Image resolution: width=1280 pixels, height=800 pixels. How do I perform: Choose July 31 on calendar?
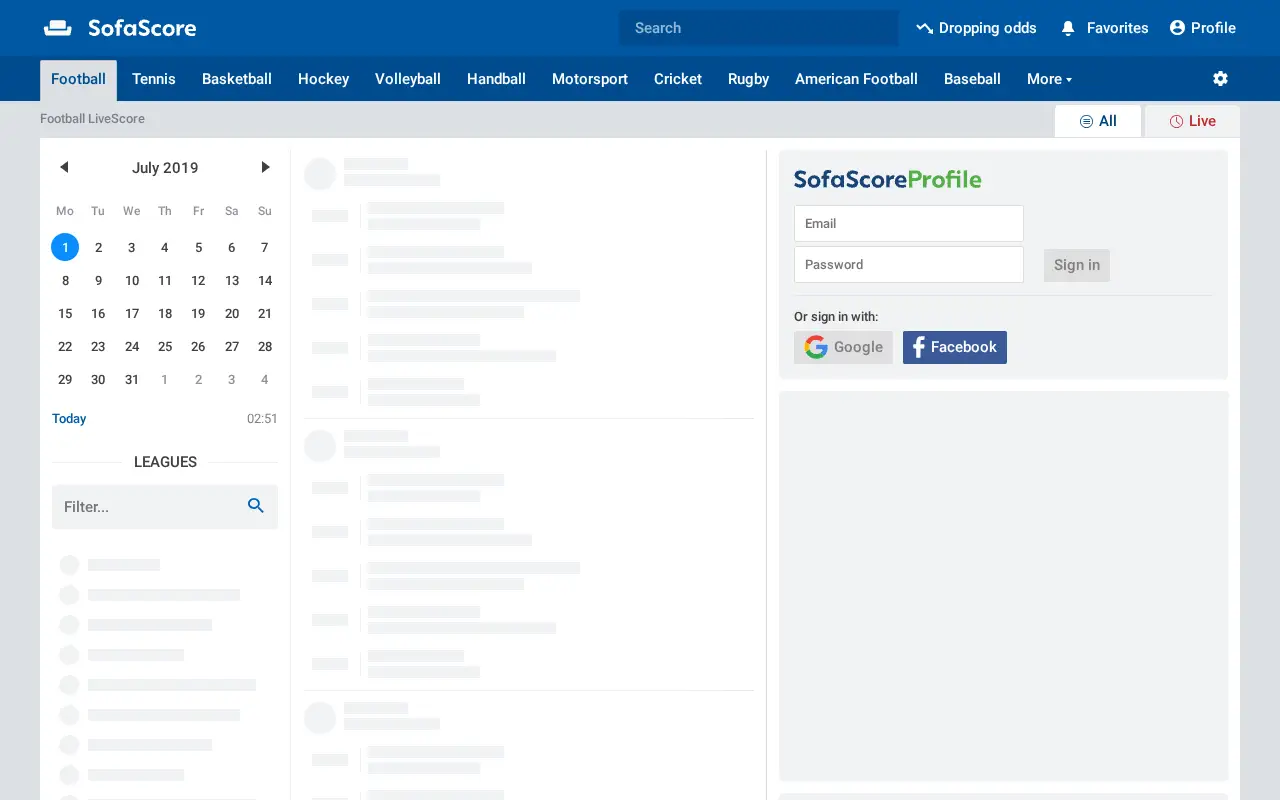tap(132, 379)
